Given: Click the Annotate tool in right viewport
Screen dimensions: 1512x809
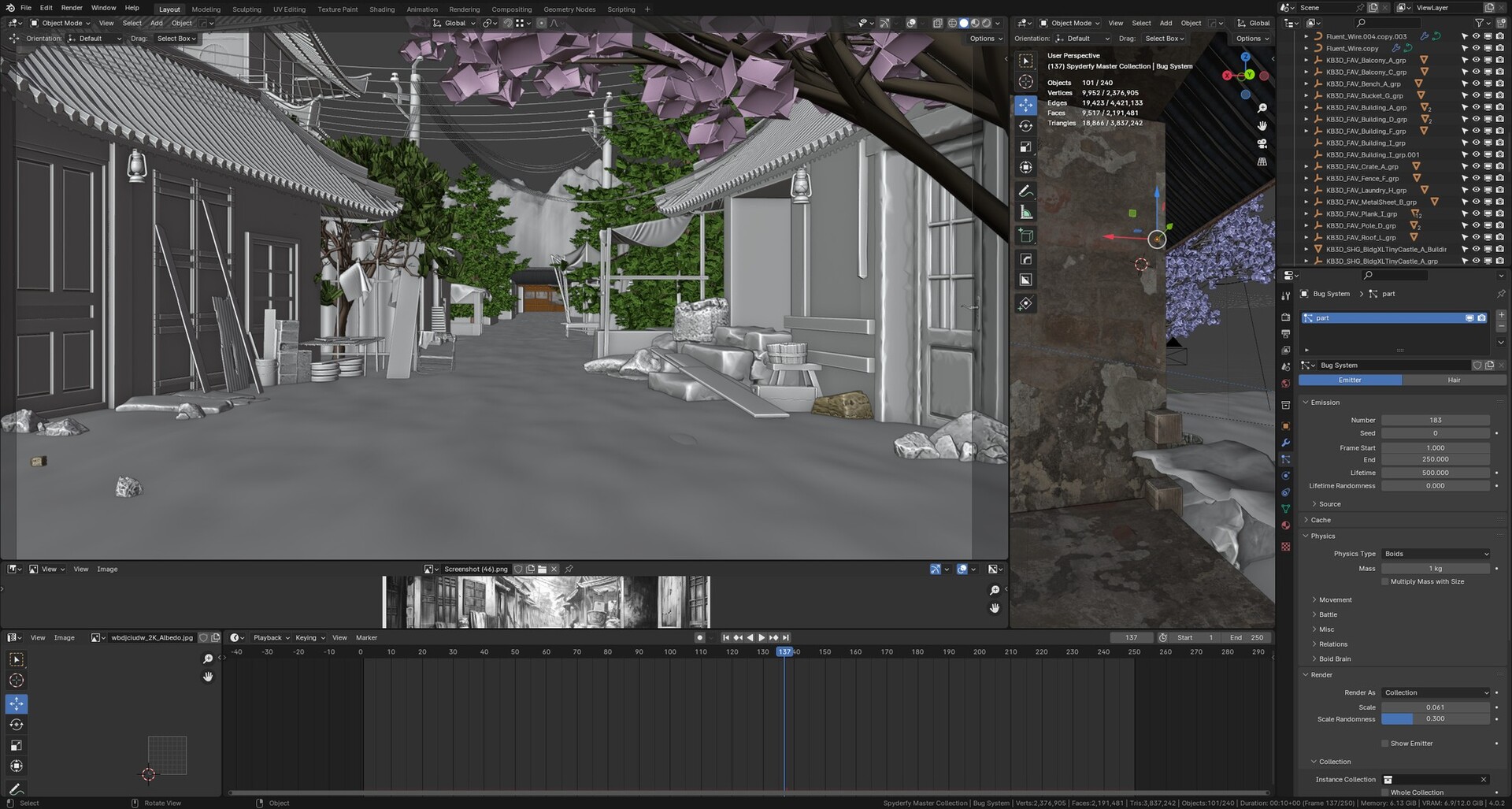Looking at the screenshot, I should coord(1025,191).
